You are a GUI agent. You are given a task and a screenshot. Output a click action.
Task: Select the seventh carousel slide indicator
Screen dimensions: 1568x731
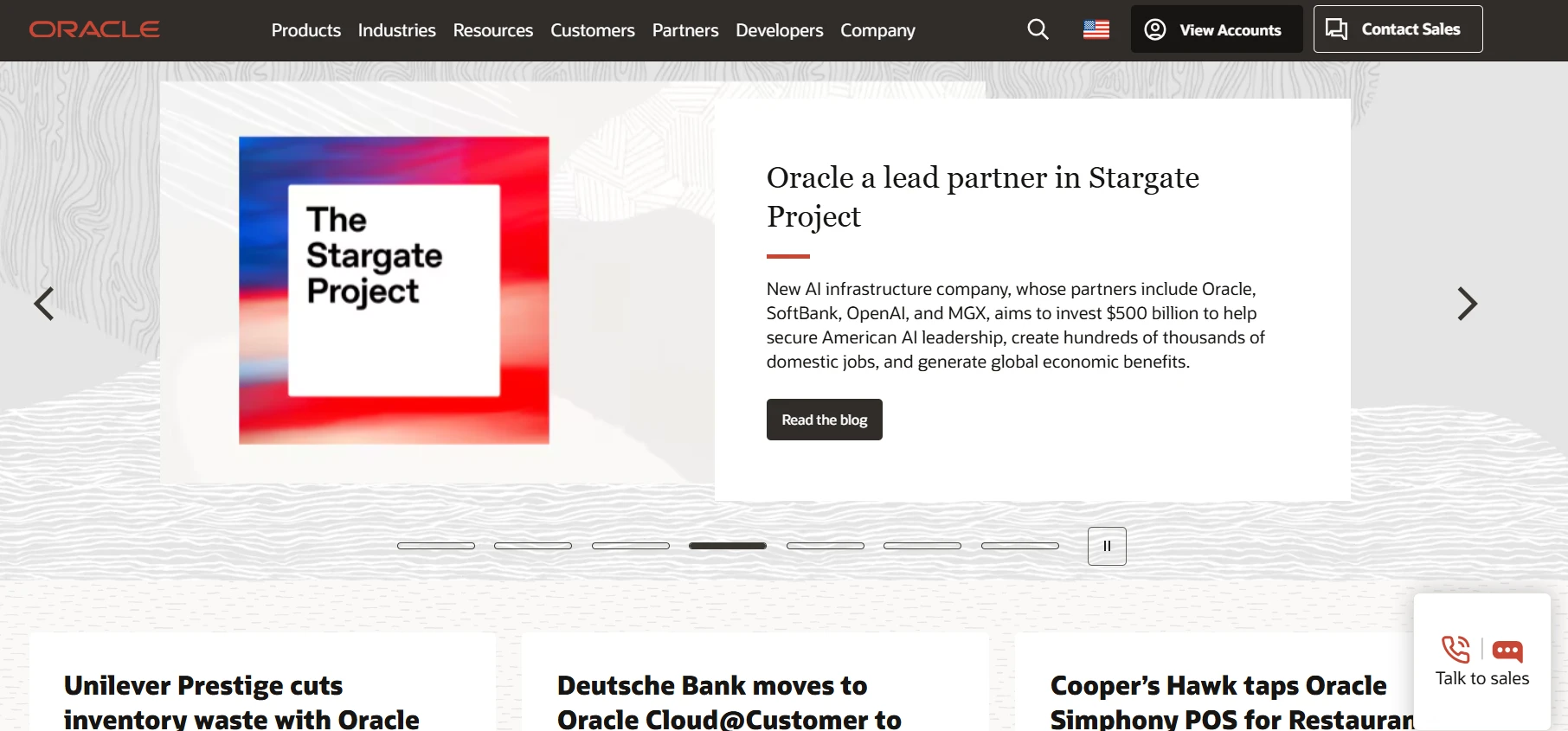(x=1020, y=546)
